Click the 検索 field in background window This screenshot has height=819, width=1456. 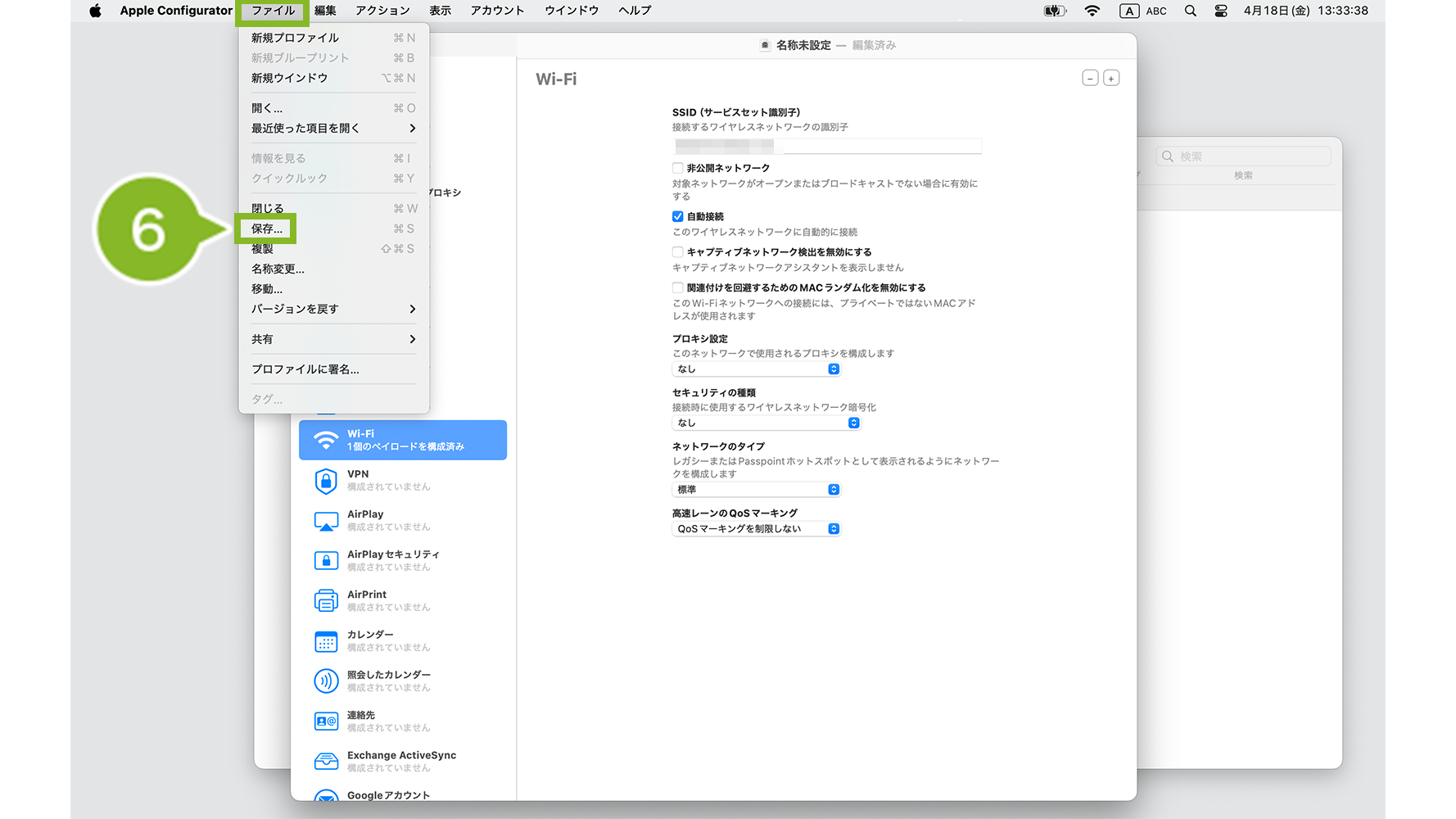[x=1243, y=156]
